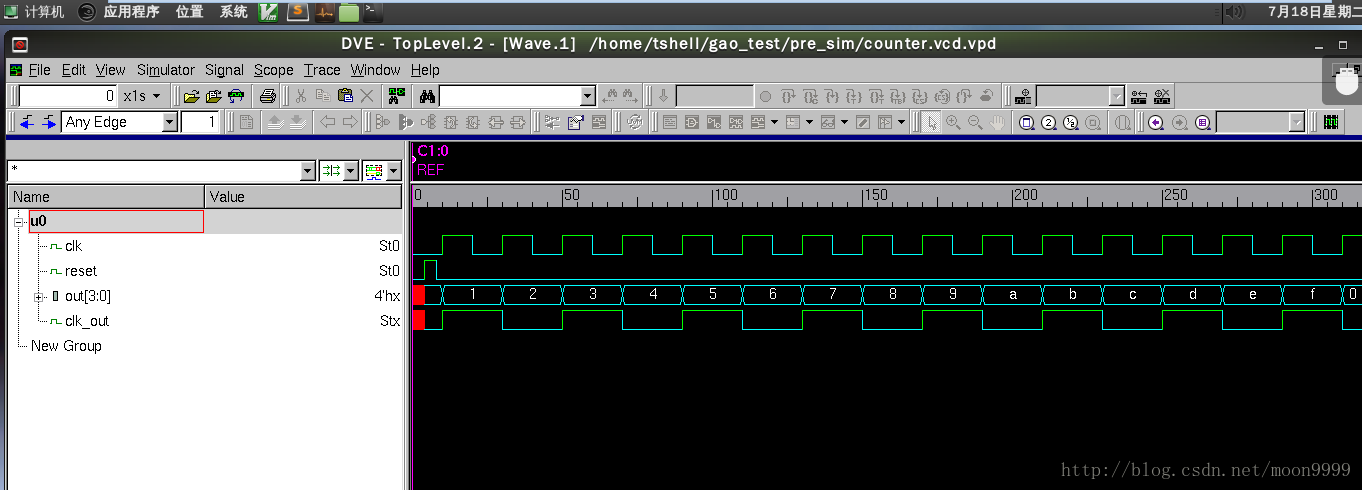Click the printer icon in toolbar

coord(268,96)
